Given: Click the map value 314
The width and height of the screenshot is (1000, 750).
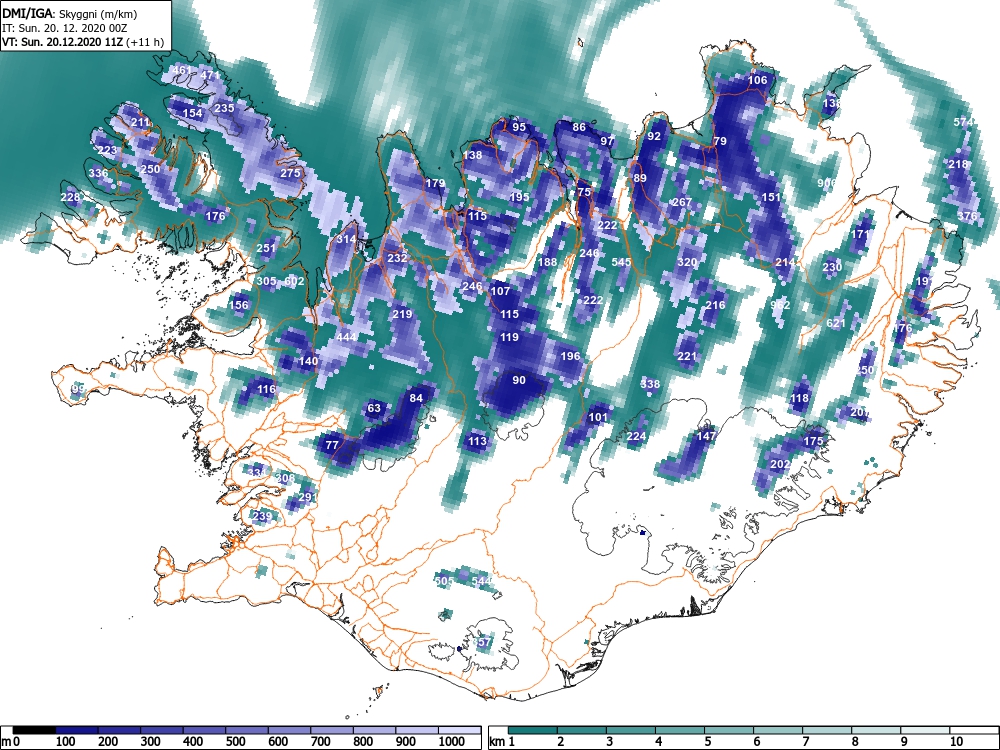Looking at the screenshot, I should coord(346,240).
